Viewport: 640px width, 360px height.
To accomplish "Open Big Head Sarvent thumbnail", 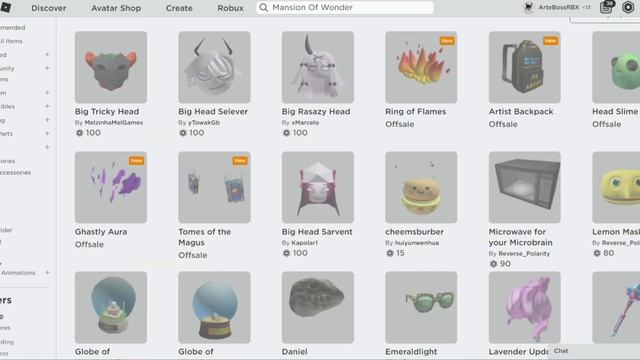I will pyautogui.click(x=318, y=187).
